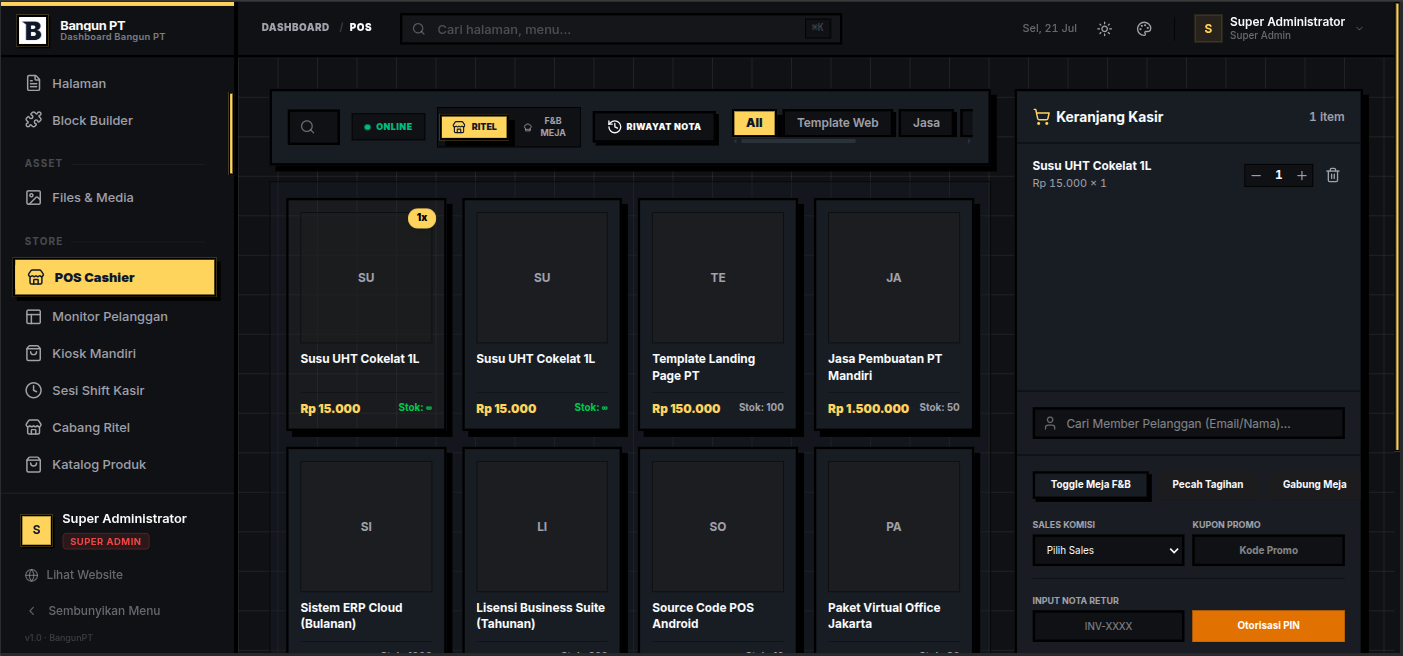Click the sun light-mode icon in header
Viewport: 1403px width, 656px height.
point(1104,29)
